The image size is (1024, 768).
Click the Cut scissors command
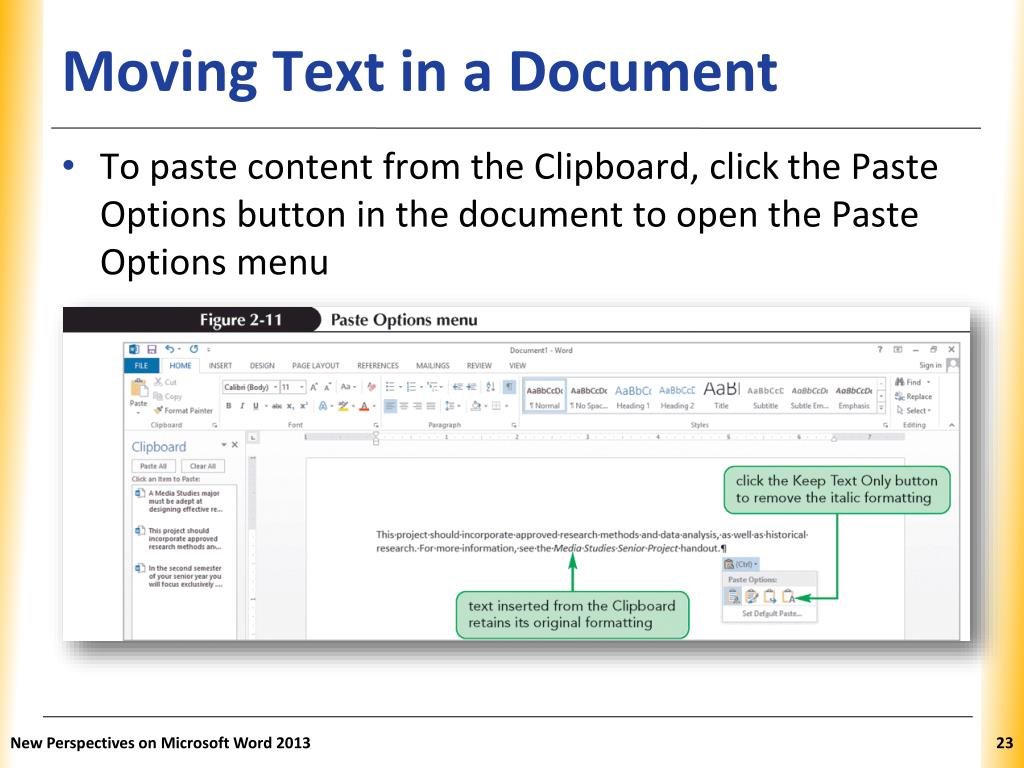(165, 382)
